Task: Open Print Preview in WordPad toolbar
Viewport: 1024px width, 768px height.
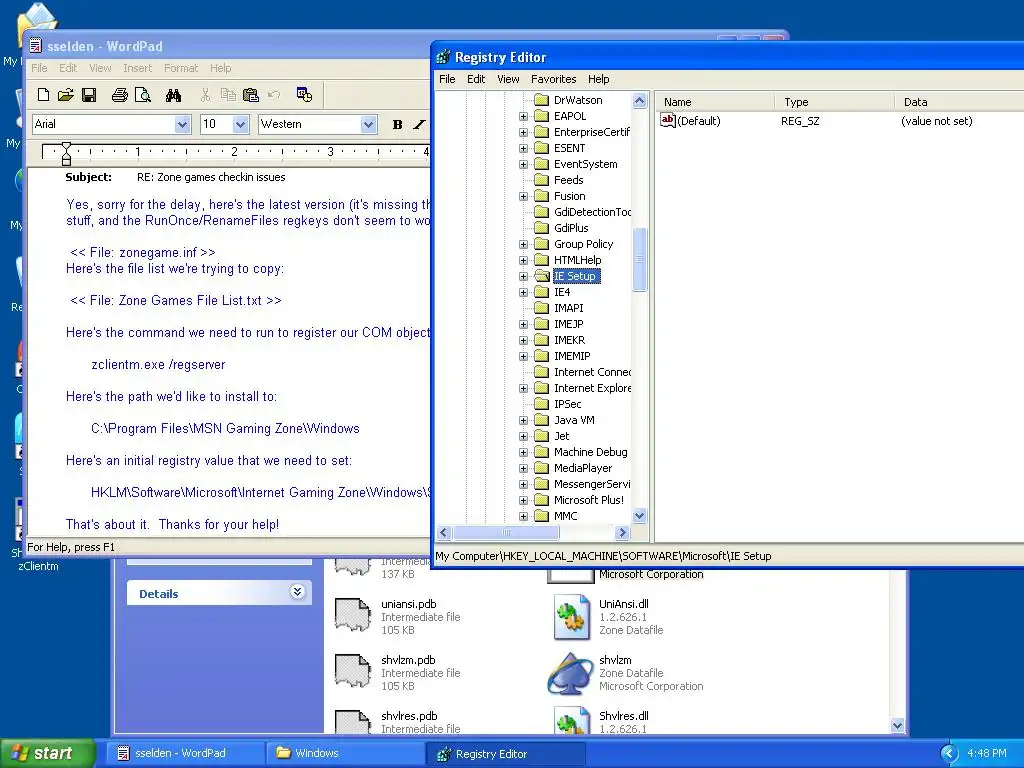Action: point(142,95)
